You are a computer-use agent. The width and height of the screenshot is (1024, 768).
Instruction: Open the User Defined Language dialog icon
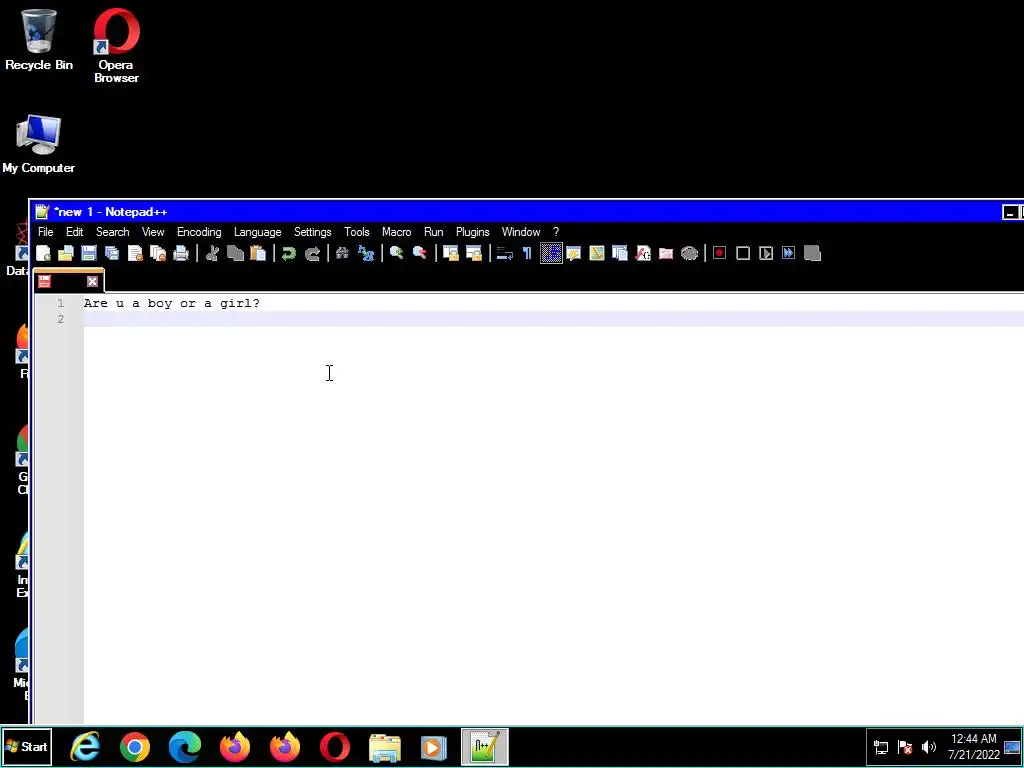pyautogui.click(x=573, y=253)
